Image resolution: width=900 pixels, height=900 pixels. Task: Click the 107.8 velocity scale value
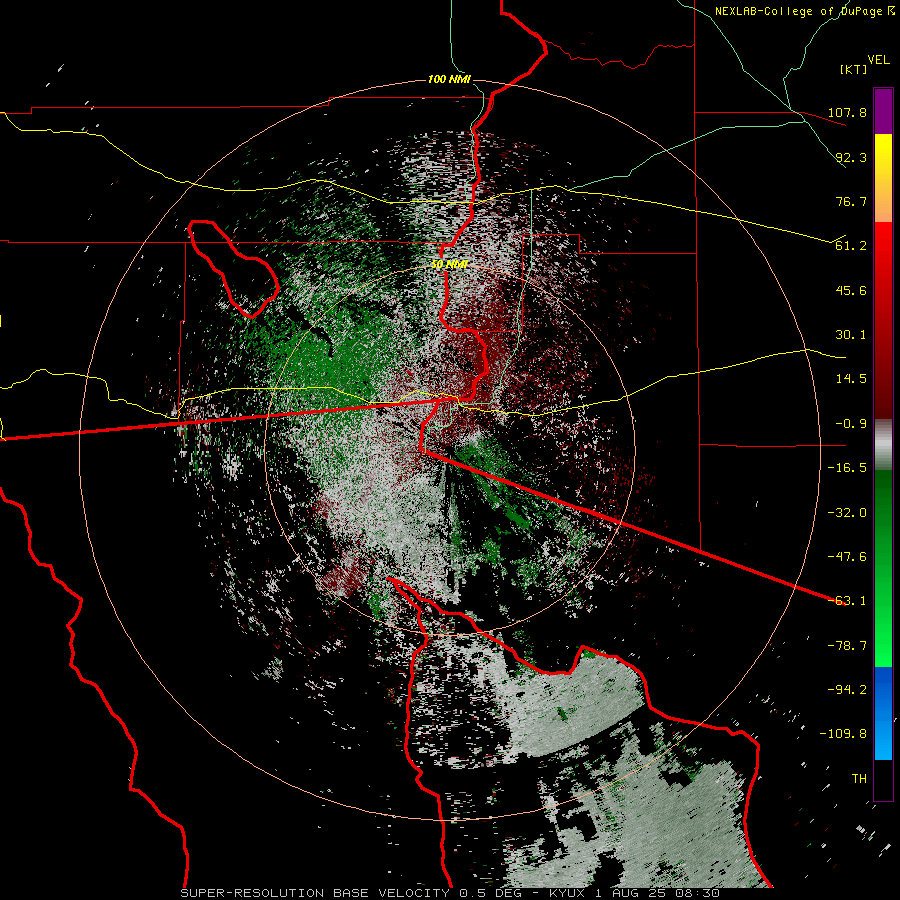pos(847,112)
